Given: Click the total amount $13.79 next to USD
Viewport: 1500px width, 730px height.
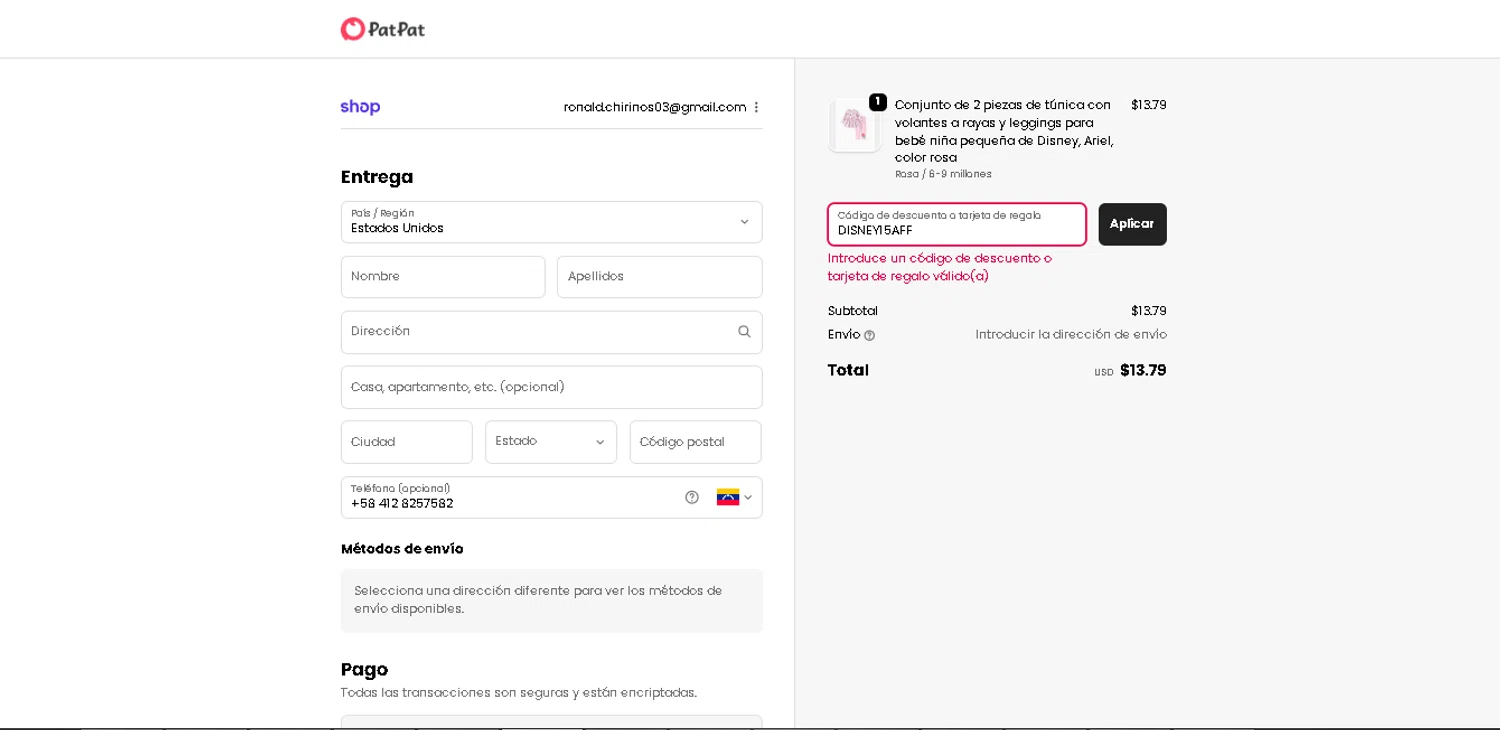Looking at the screenshot, I should pyautogui.click(x=1143, y=370).
